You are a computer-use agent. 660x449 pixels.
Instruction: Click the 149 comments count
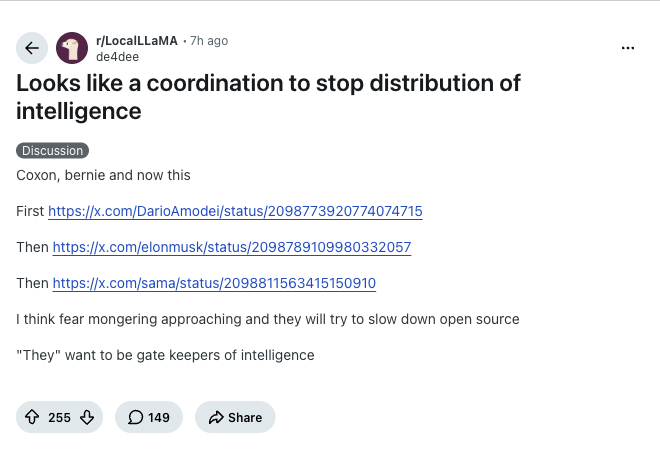[159, 417]
